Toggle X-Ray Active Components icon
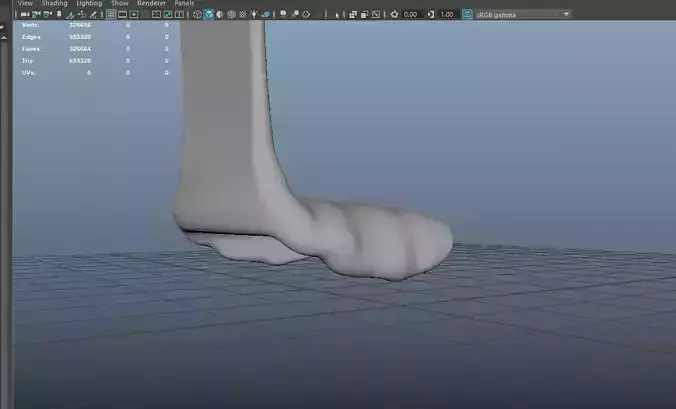The height and width of the screenshot is (409, 676). (364, 14)
